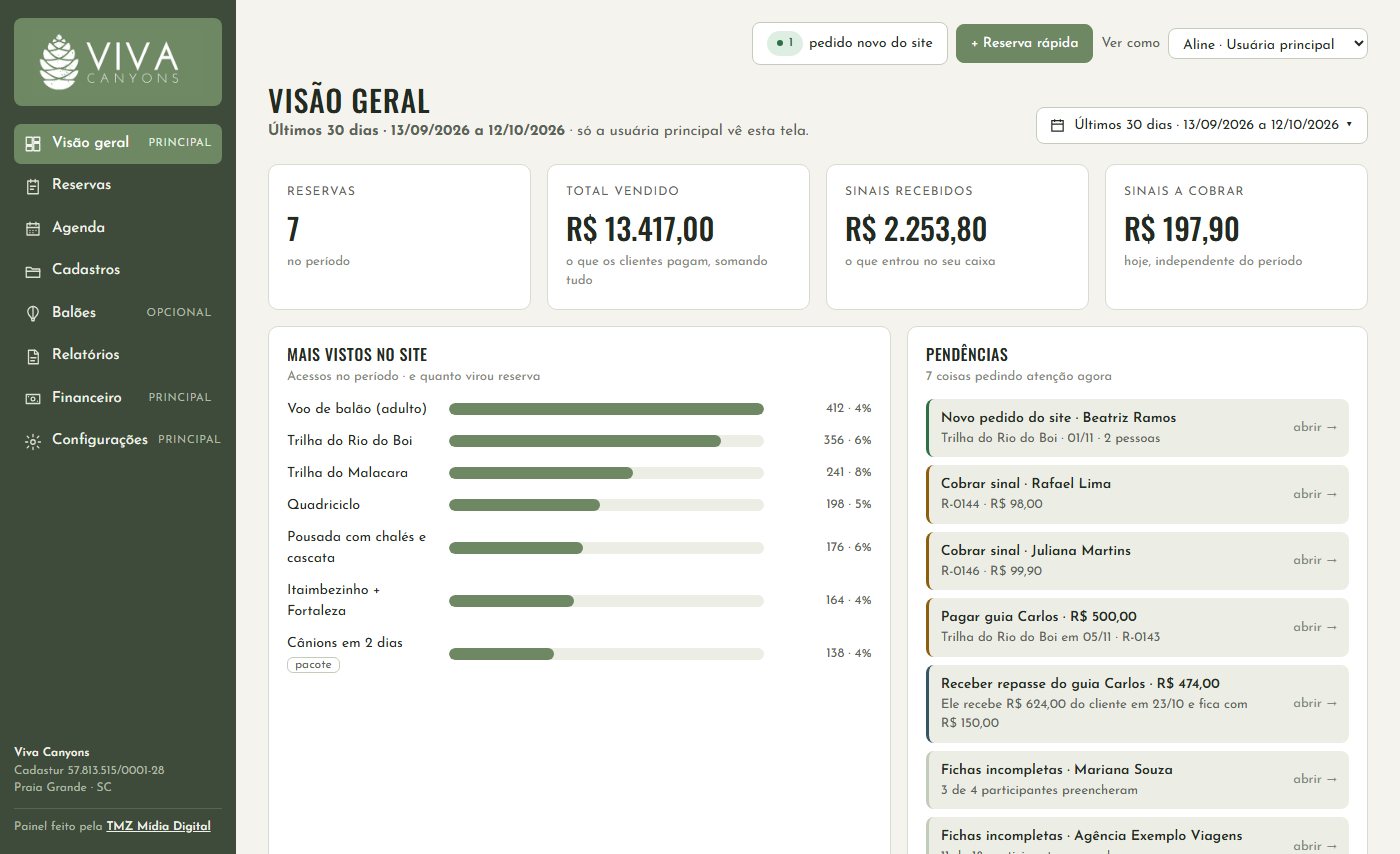
Task: Click the Viva Canyons pinecone logo
Action: tap(58, 61)
